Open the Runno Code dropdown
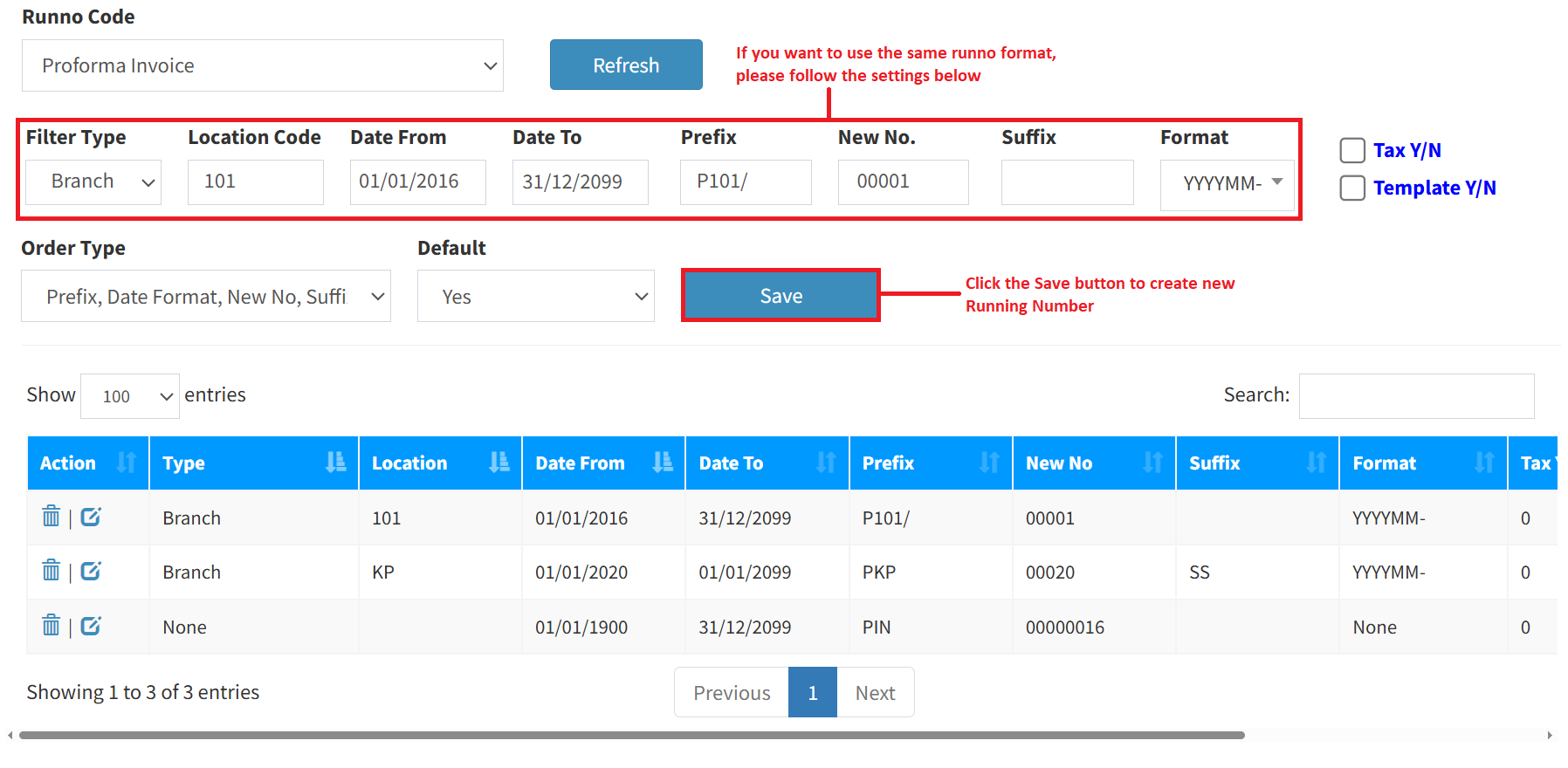Screen dimensions: 1568x768 [x=262, y=65]
